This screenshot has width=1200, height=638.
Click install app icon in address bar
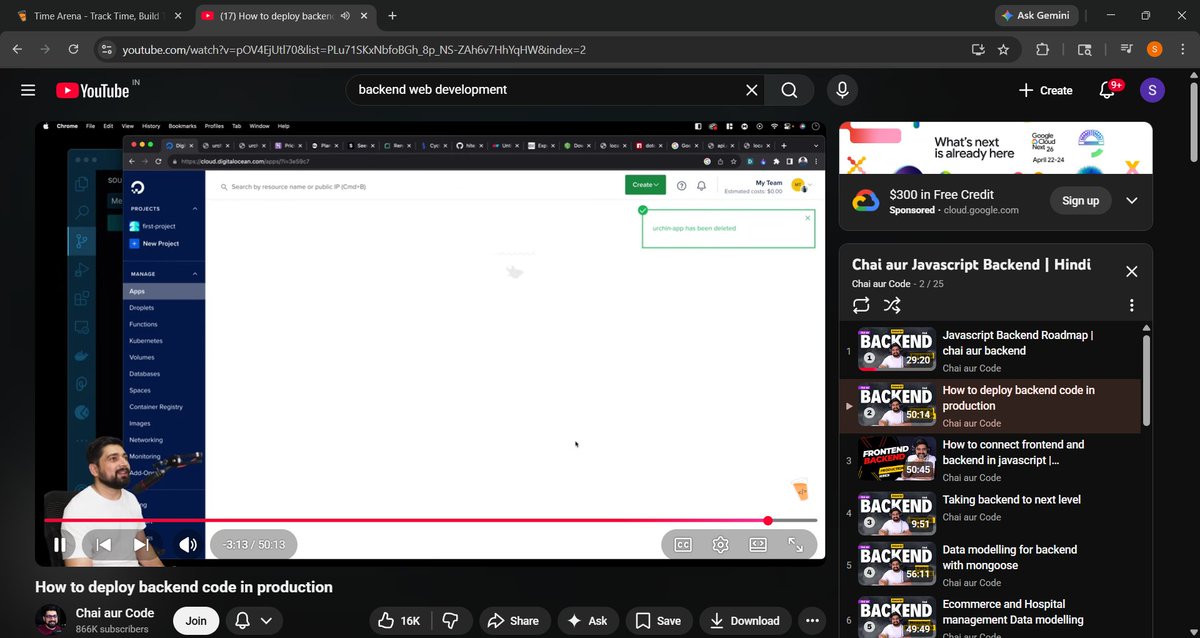tap(977, 49)
